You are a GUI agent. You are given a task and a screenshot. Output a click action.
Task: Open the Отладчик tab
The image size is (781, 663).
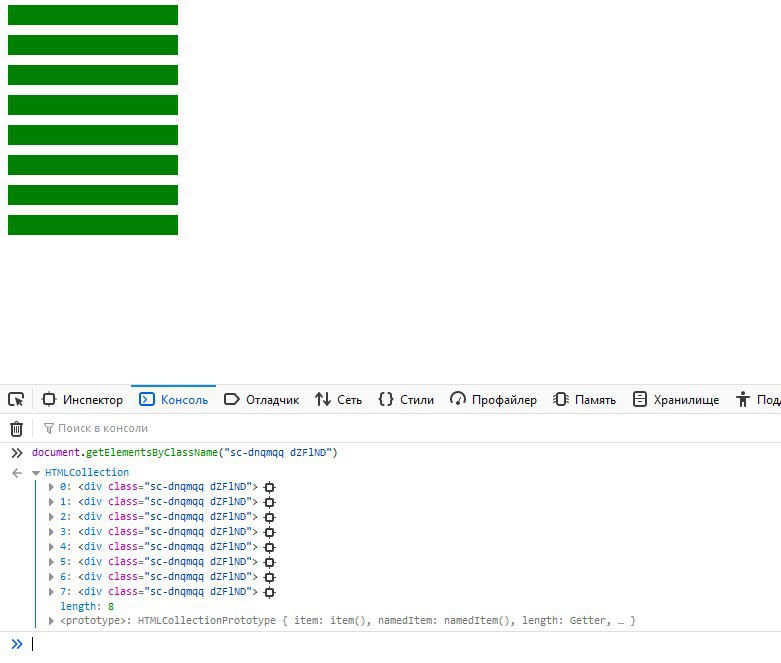261,399
